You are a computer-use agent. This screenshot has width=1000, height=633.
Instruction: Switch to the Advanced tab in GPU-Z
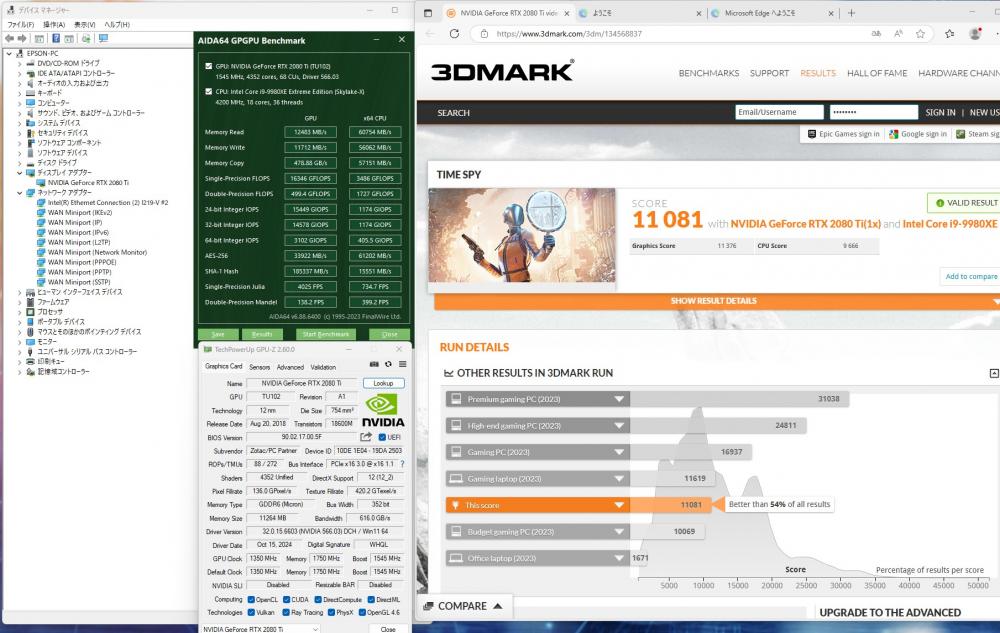pyautogui.click(x=290, y=367)
